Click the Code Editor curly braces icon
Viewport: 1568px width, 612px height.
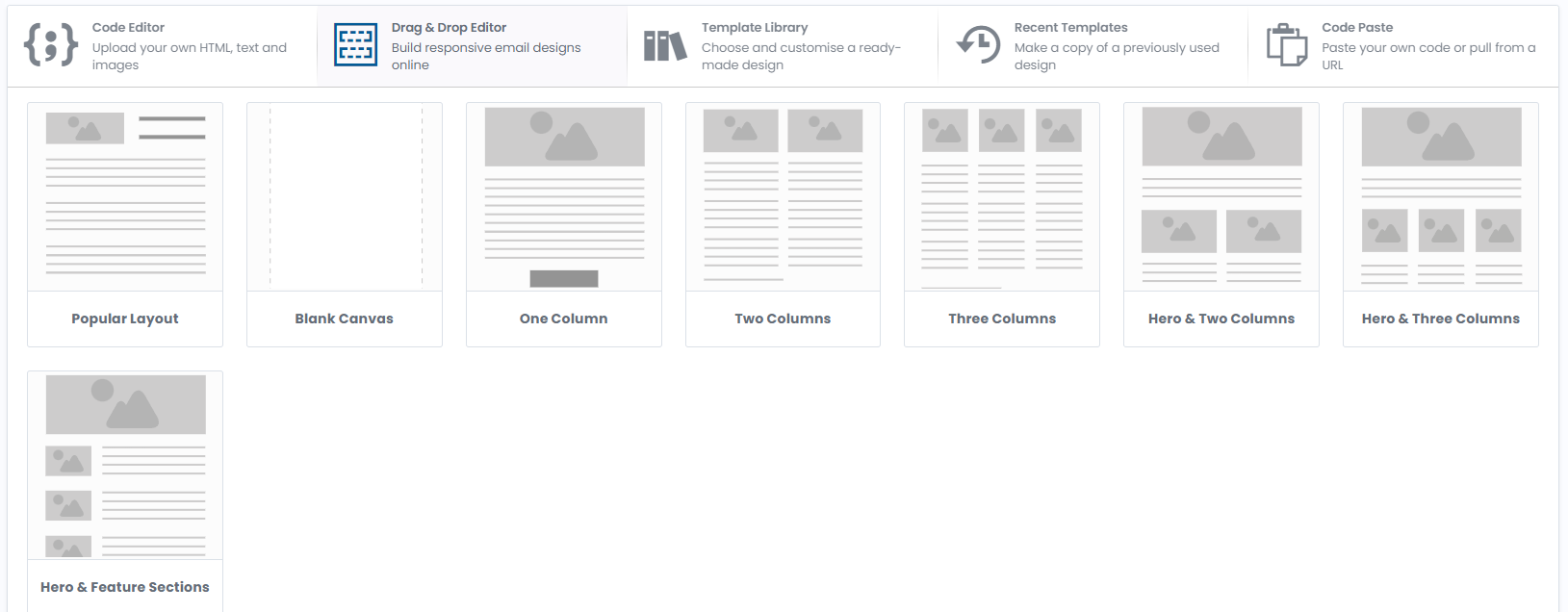pos(51,45)
